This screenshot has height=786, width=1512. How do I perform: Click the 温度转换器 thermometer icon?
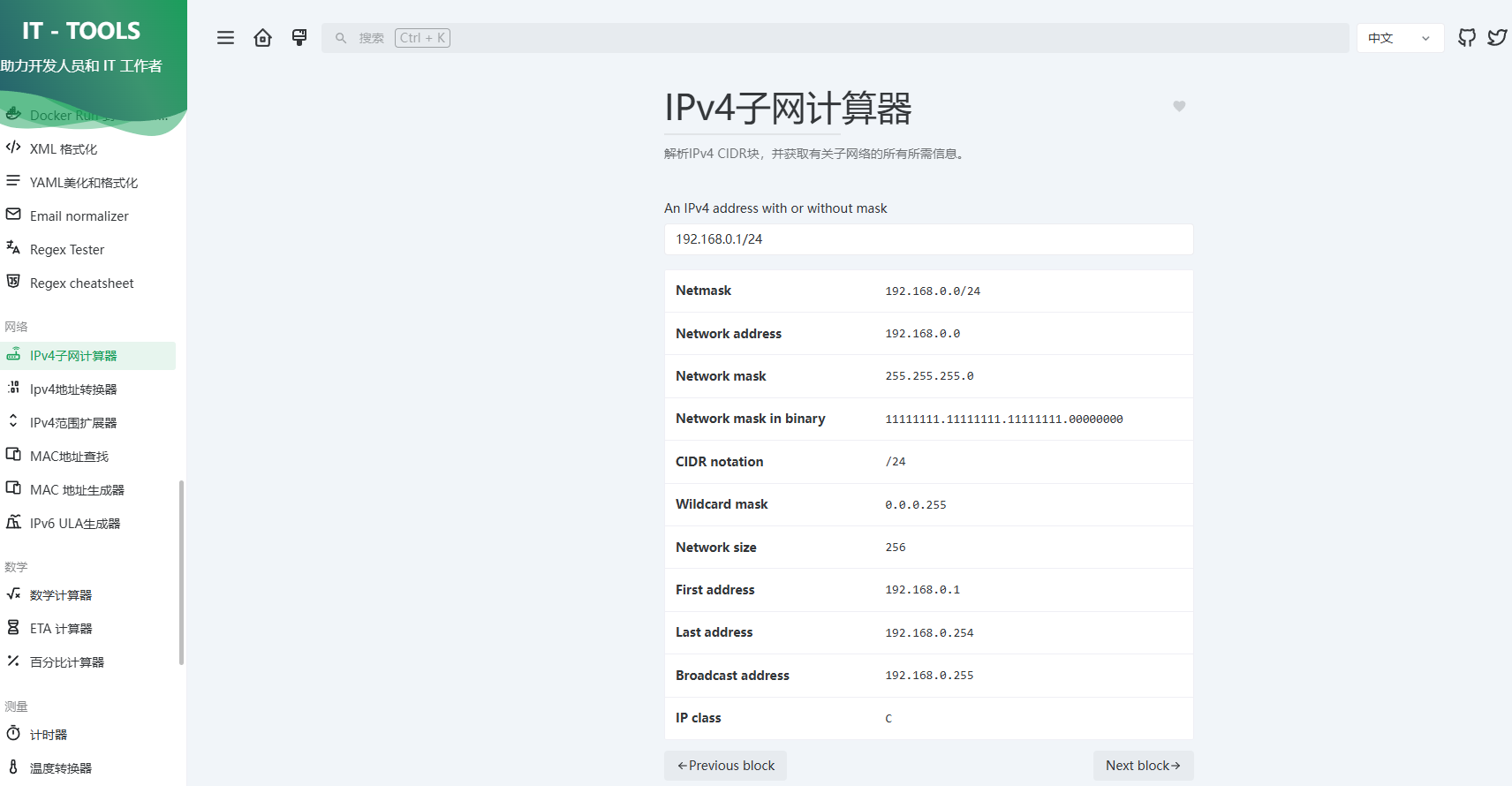(13, 767)
